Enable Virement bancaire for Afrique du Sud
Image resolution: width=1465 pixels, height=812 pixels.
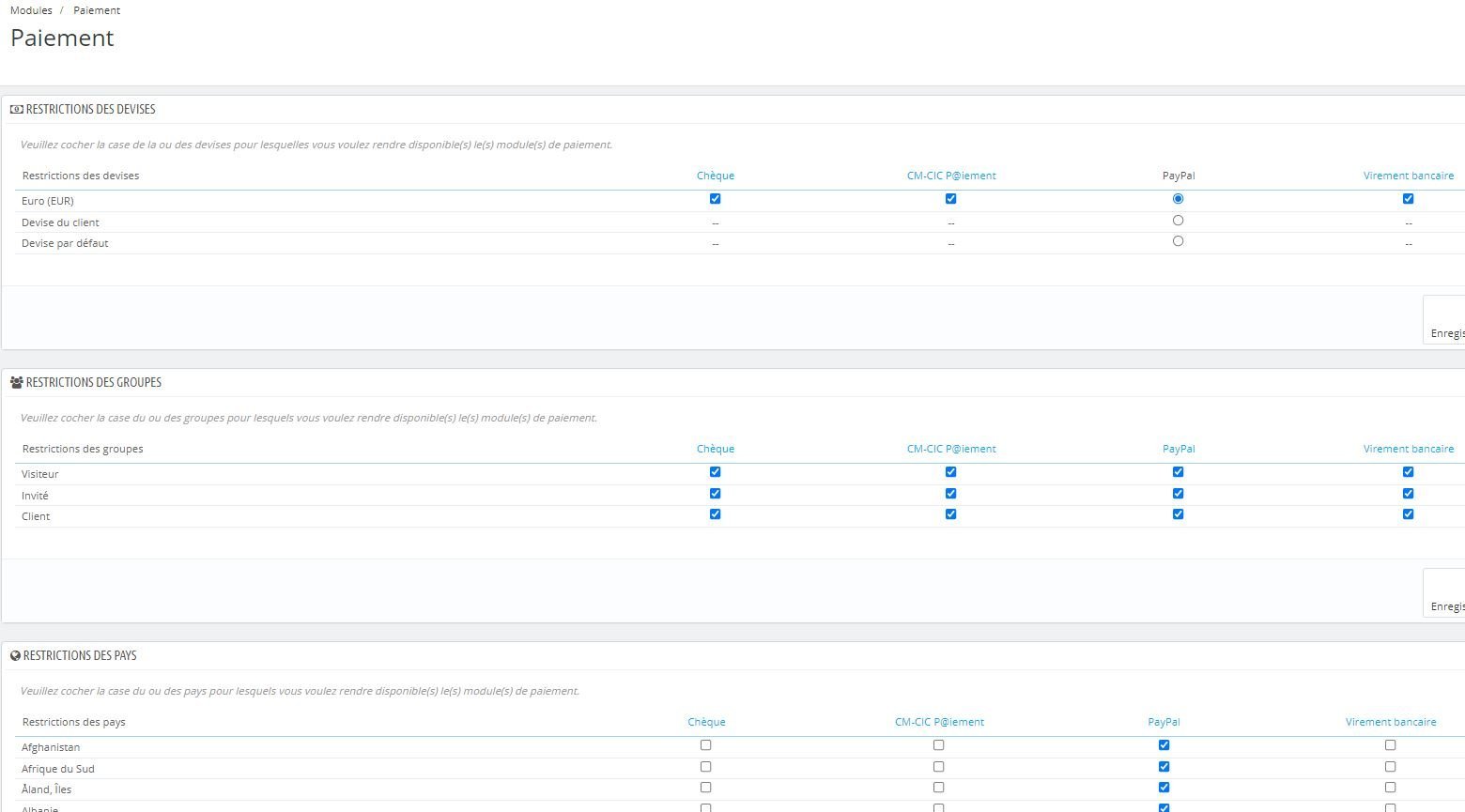pos(1390,767)
